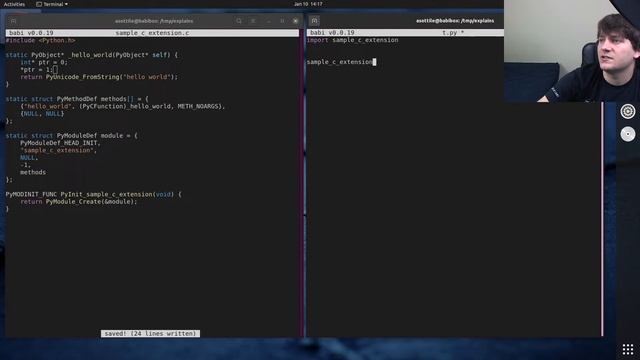This screenshot has width=640, height=360.
Task: Click the 'methods' line inside PyModuleDef struct
Action: coord(33,172)
